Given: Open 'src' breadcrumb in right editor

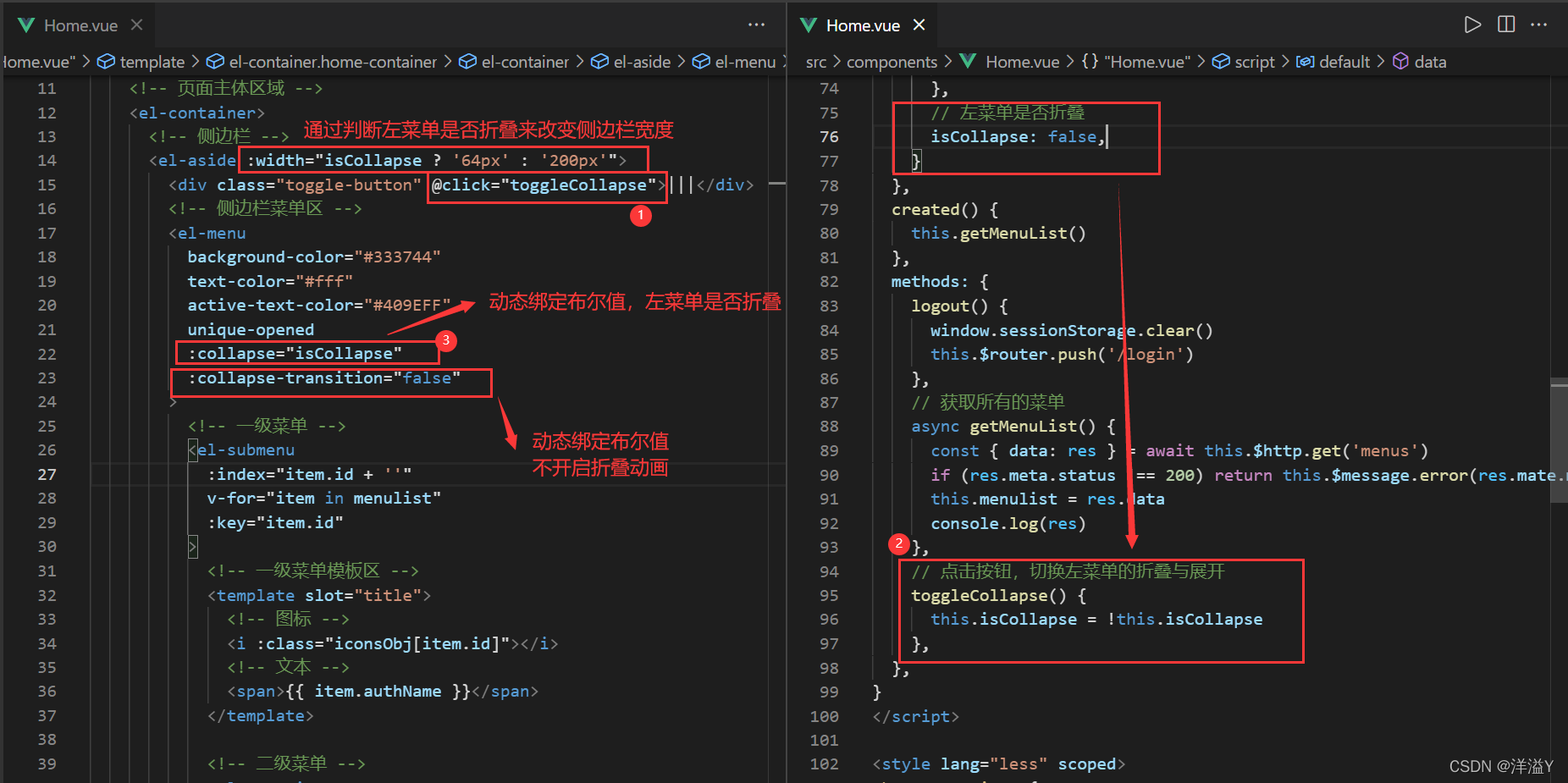Looking at the screenshot, I should pyautogui.click(x=816, y=62).
